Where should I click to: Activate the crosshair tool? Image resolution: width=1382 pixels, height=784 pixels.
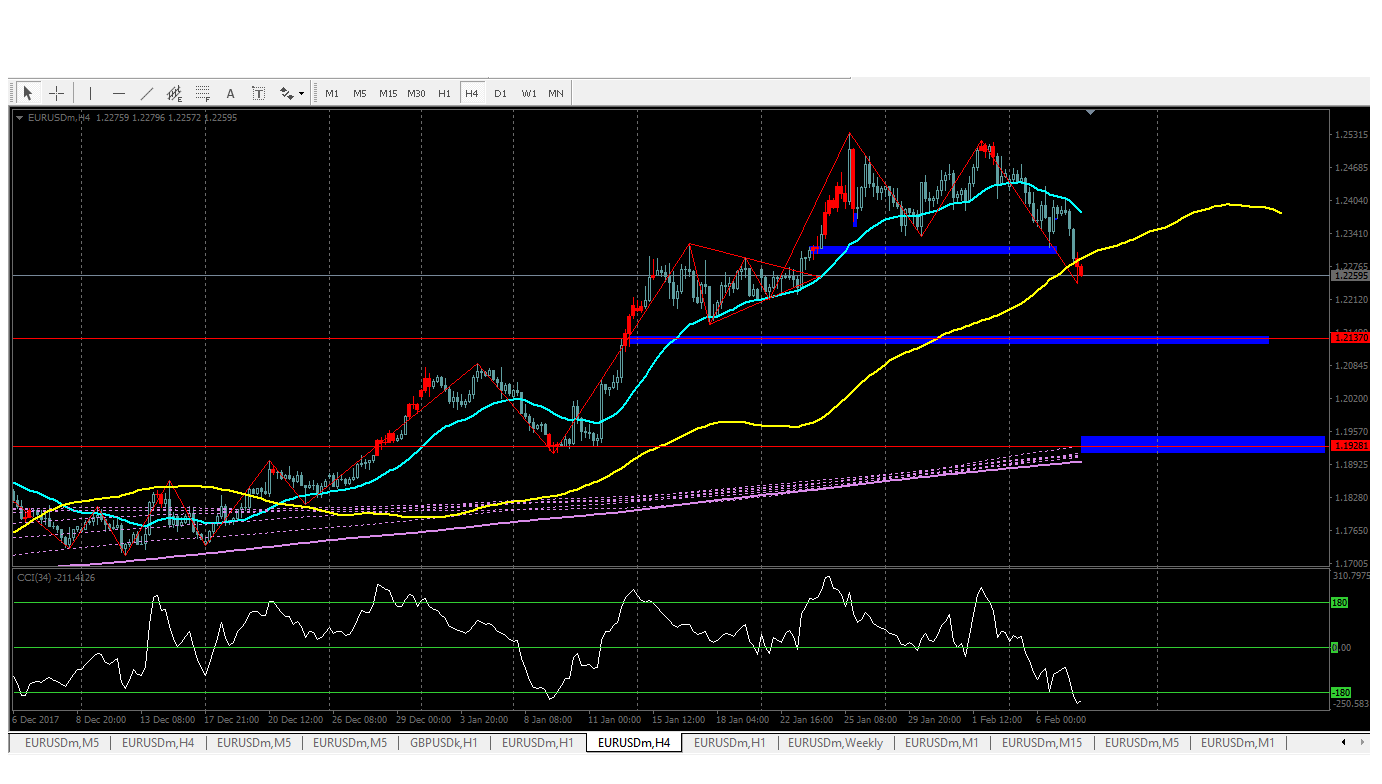point(57,93)
